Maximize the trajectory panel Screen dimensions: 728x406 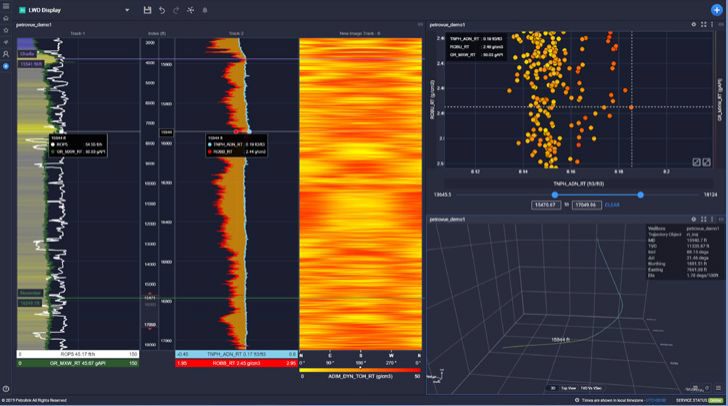pos(705,218)
